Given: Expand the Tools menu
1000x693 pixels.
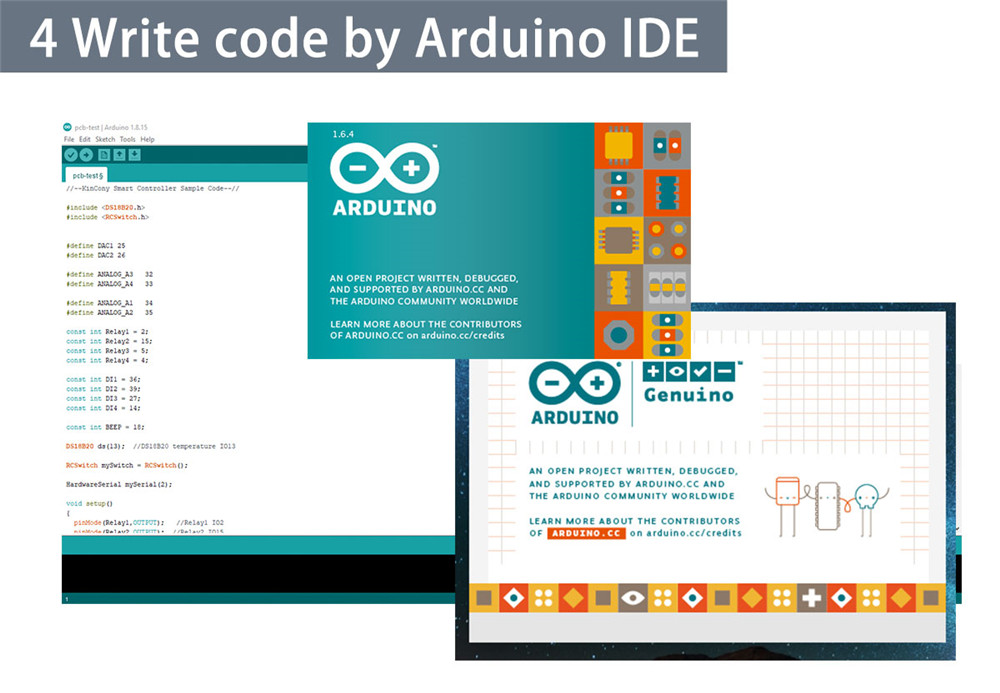Looking at the screenshot, I should 128,140.
